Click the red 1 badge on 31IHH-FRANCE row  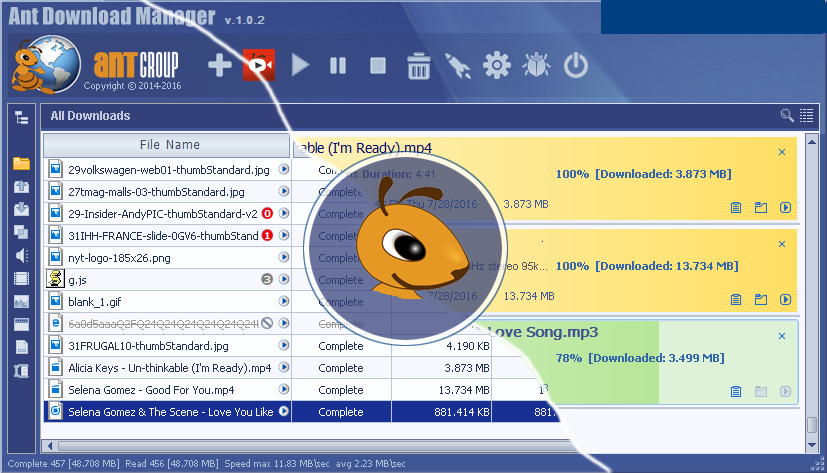point(267,235)
